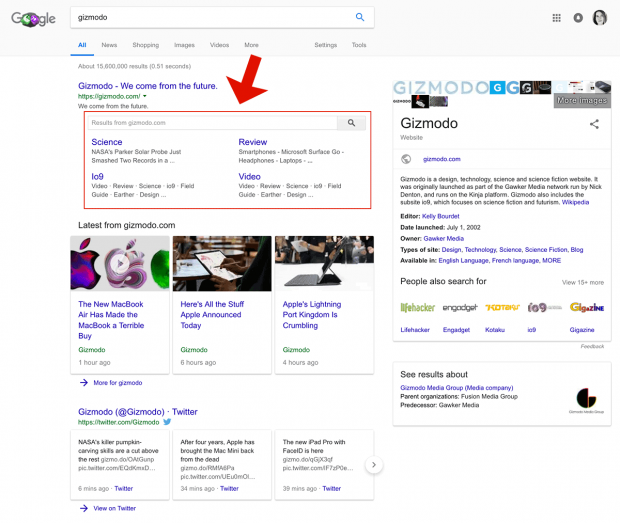620x523 pixels.
Task: Open the Tools options
Action: tap(359, 45)
